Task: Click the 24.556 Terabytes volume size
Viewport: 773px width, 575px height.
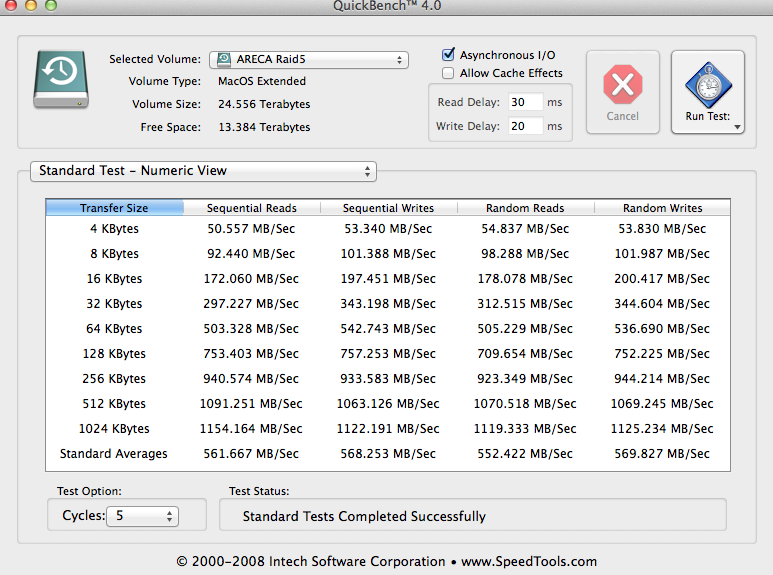Action: (264, 105)
